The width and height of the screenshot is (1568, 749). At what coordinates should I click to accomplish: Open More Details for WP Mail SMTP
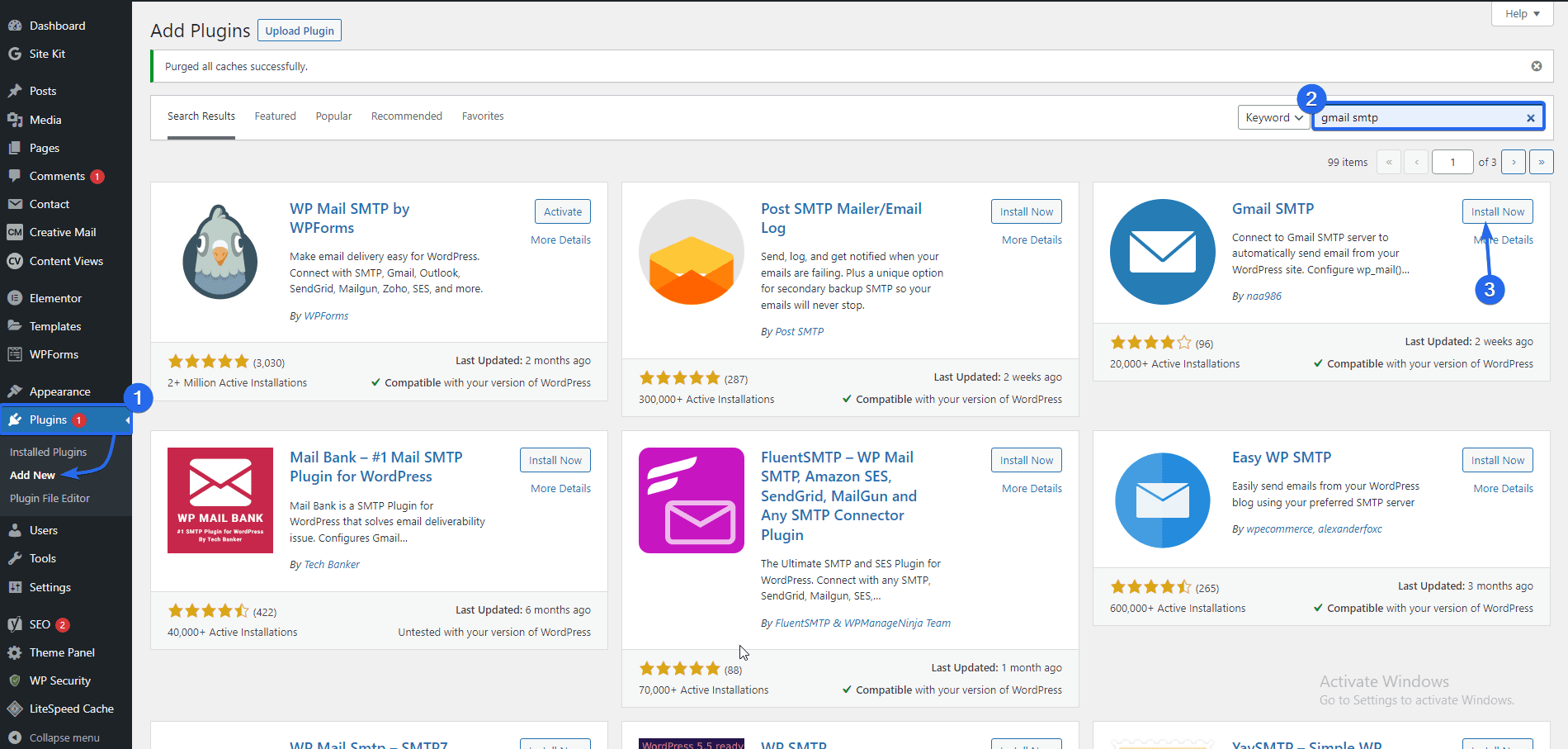tap(560, 240)
